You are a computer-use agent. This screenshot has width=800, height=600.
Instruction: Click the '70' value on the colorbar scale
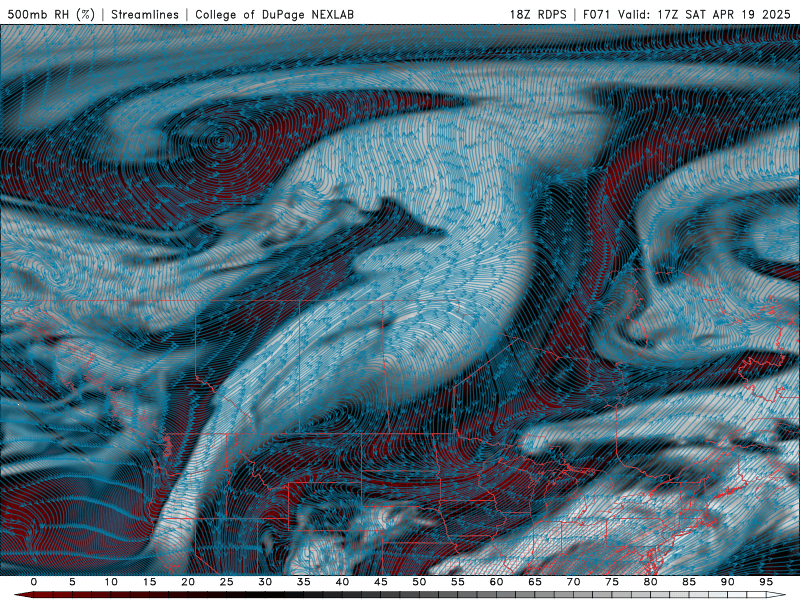[x=573, y=582]
